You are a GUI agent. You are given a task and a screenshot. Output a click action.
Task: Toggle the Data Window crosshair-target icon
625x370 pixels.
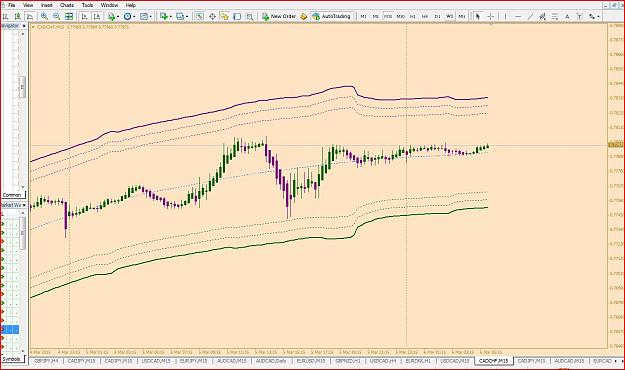(212, 16)
